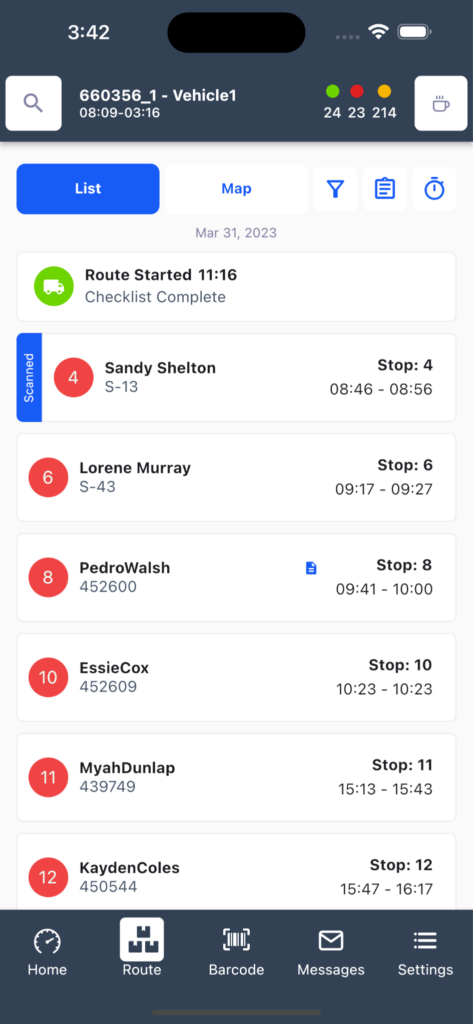Viewport: 473px width, 1024px height.
Task: Select the Route tab in bottom bar
Action: (142, 948)
